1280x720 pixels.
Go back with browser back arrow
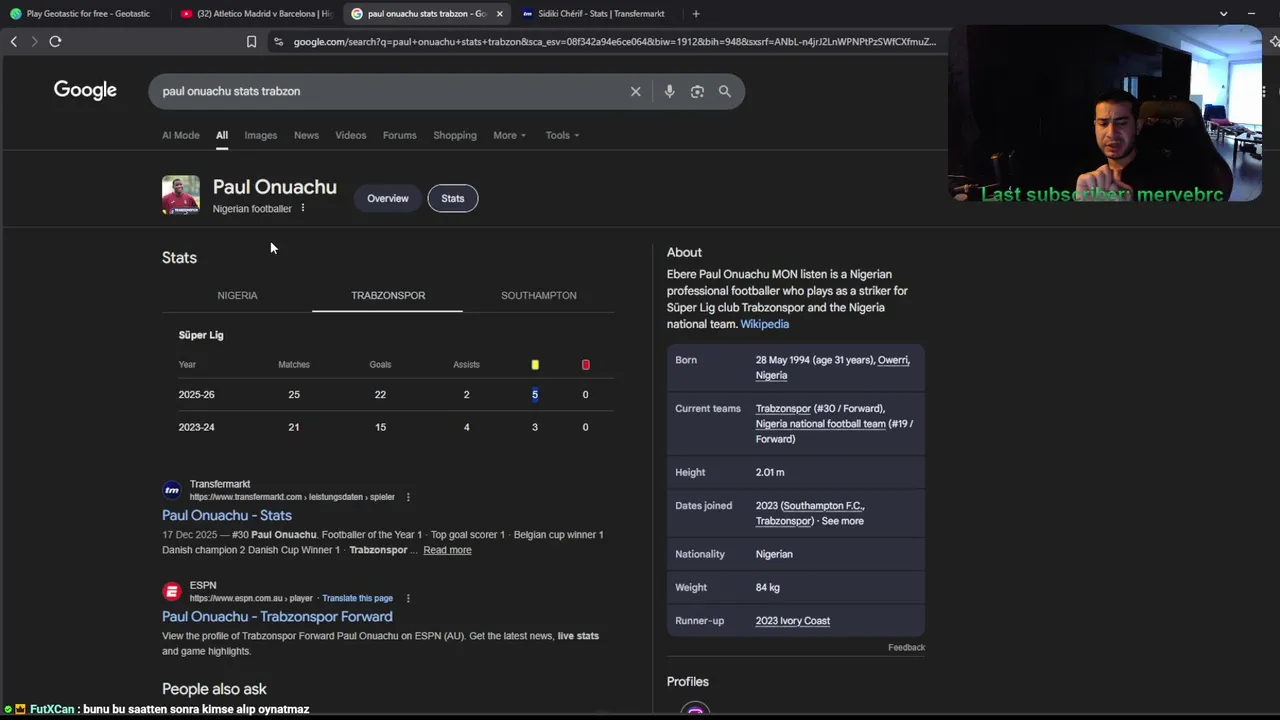click(14, 41)
